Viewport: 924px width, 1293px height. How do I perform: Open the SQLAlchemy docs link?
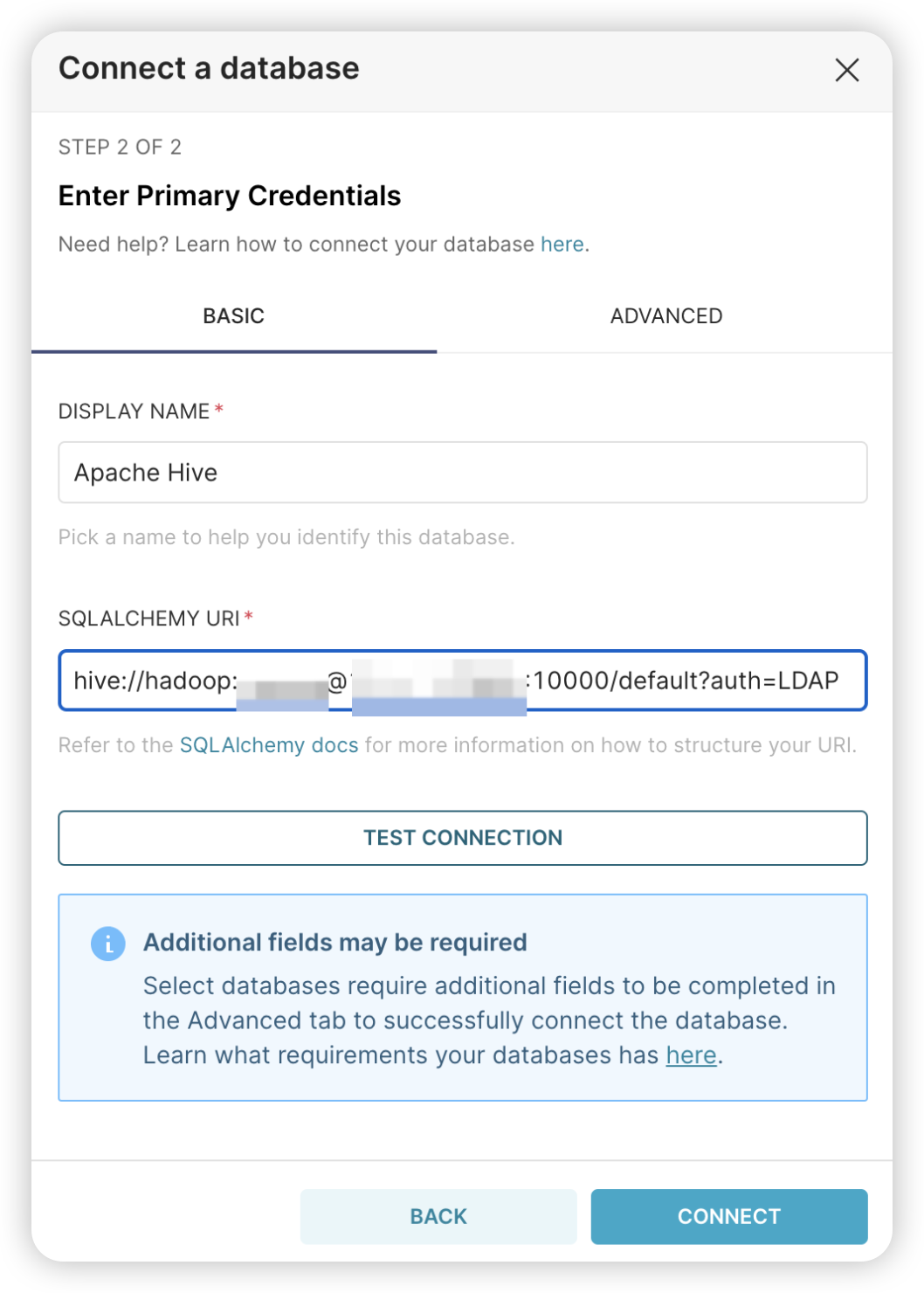269,745
